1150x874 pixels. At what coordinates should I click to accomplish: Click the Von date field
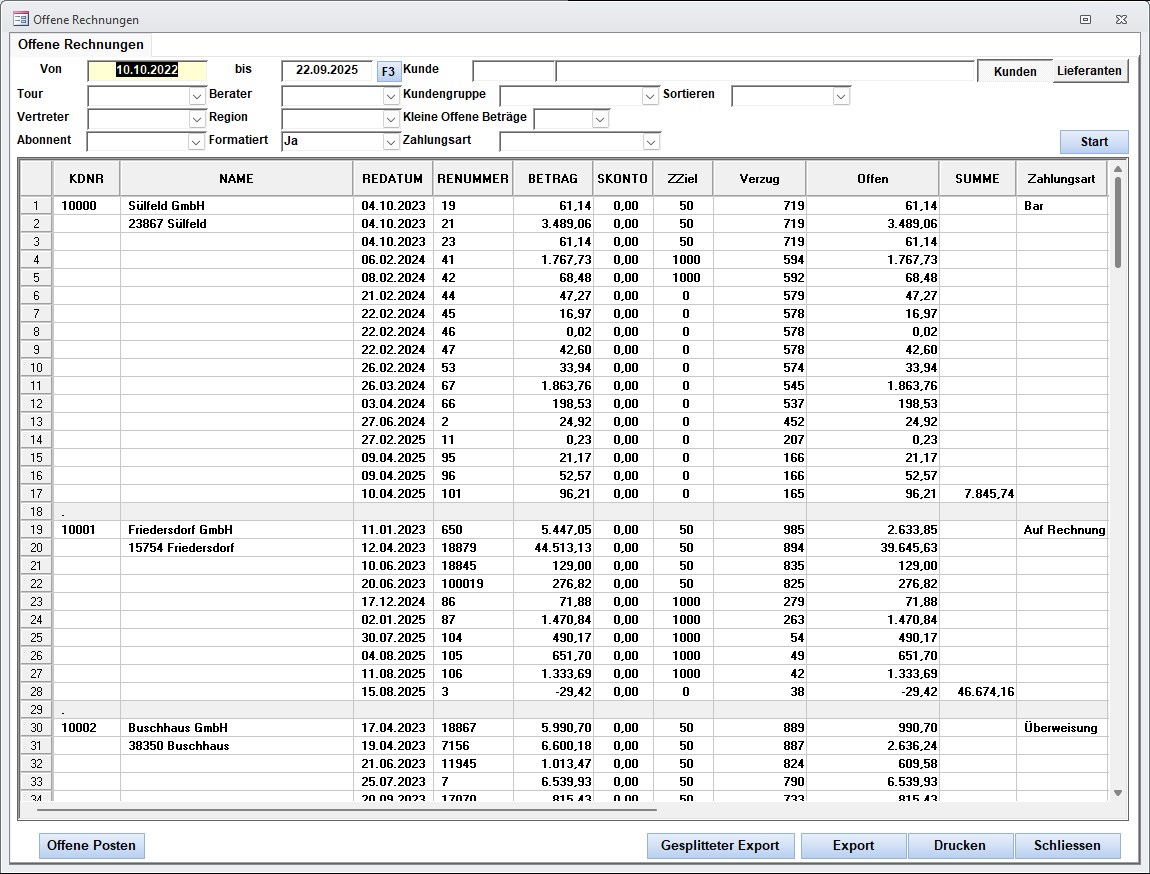coord(147,70)
